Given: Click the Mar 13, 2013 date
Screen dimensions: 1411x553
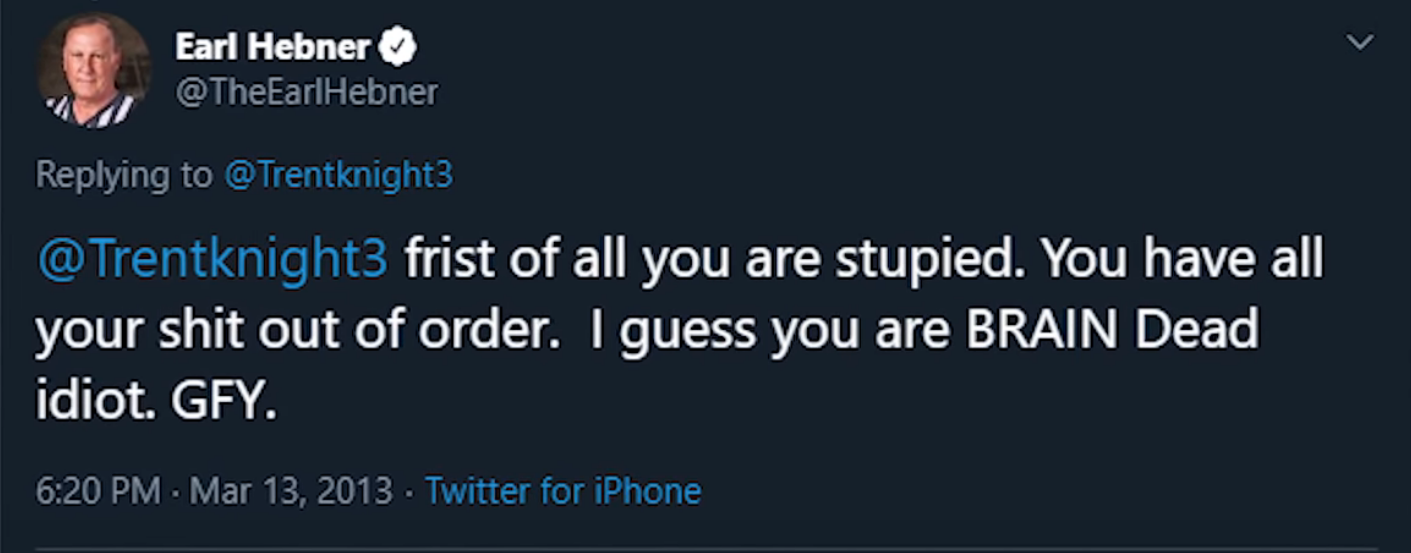Looking at the screenshot, I should pos(291,491).
